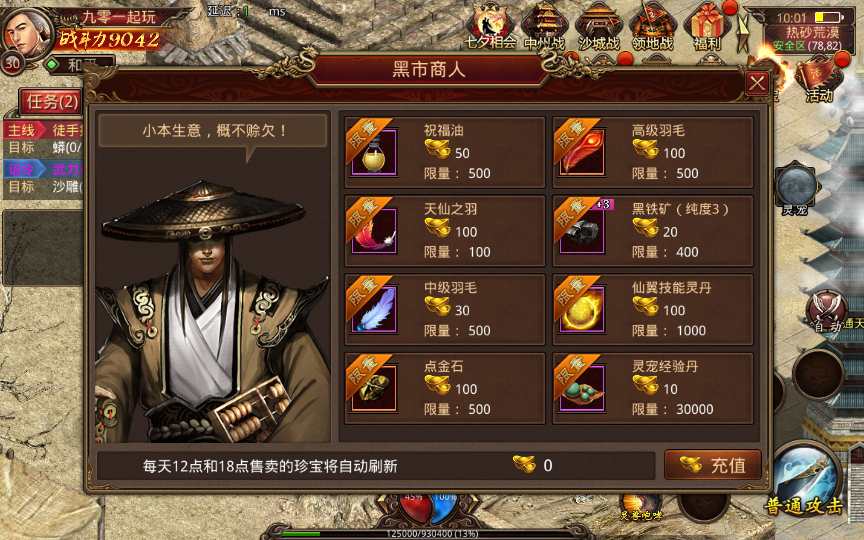864x540 pixels.
Task: Pick the 中级羽毛 blue feather icon
Action: [x=374, y=310]
